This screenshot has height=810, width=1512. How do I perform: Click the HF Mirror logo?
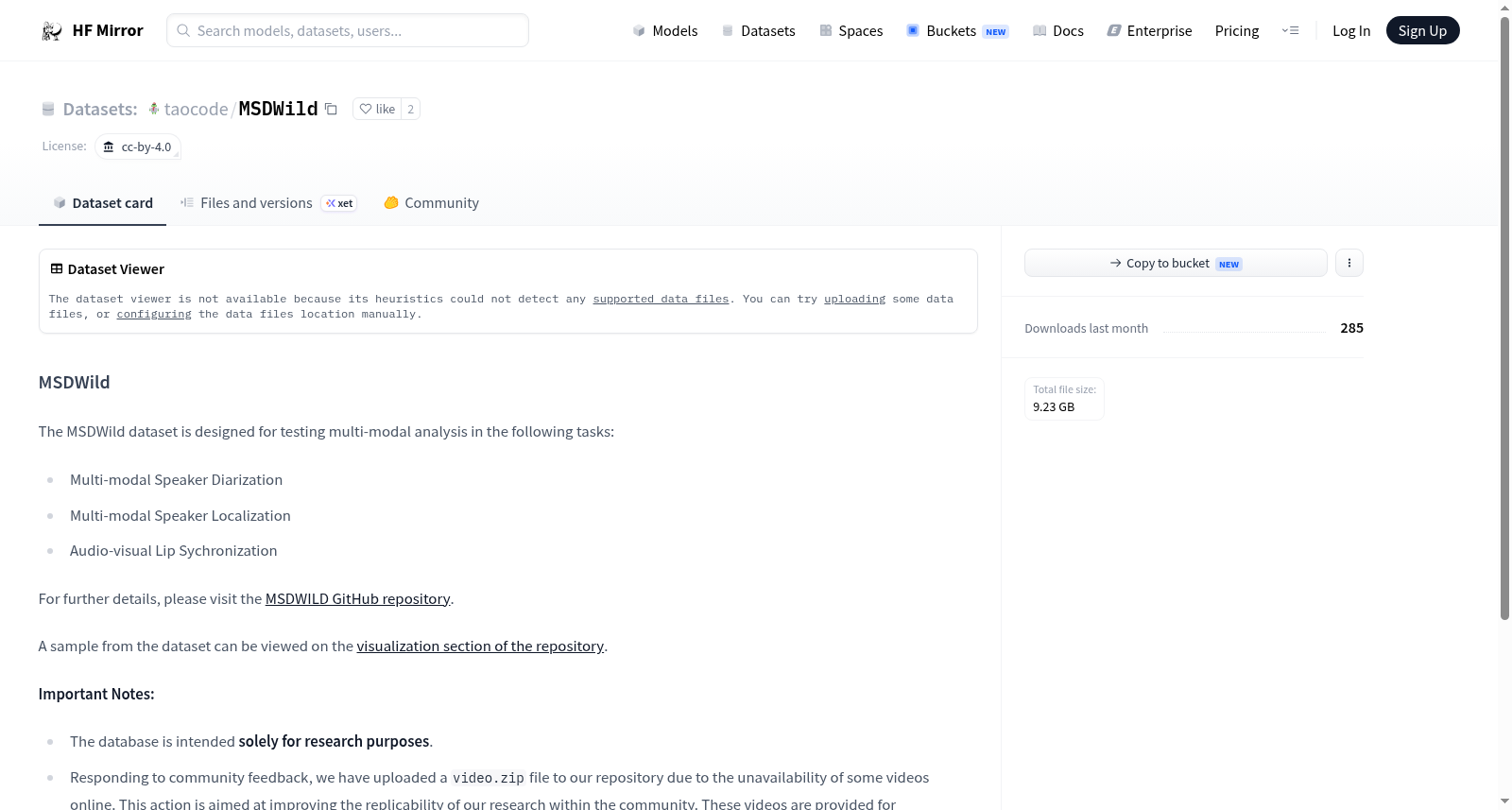(x=92, y=30)
